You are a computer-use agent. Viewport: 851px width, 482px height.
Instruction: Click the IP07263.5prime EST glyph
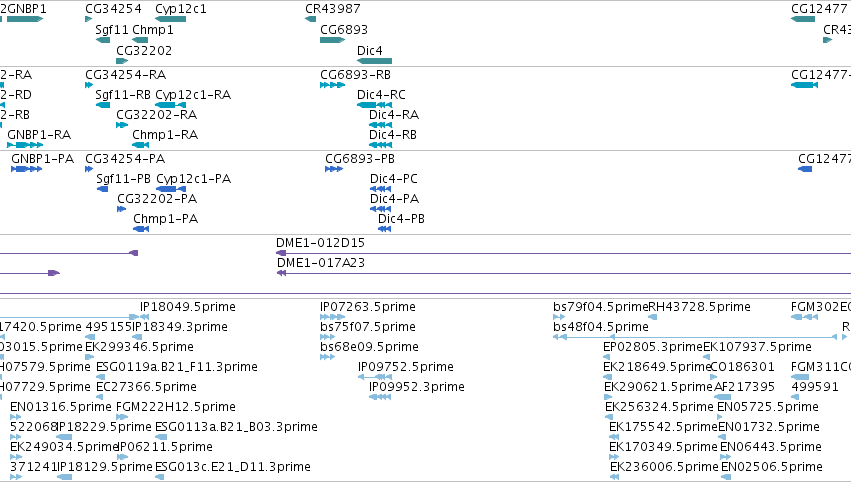coord(333,317)
